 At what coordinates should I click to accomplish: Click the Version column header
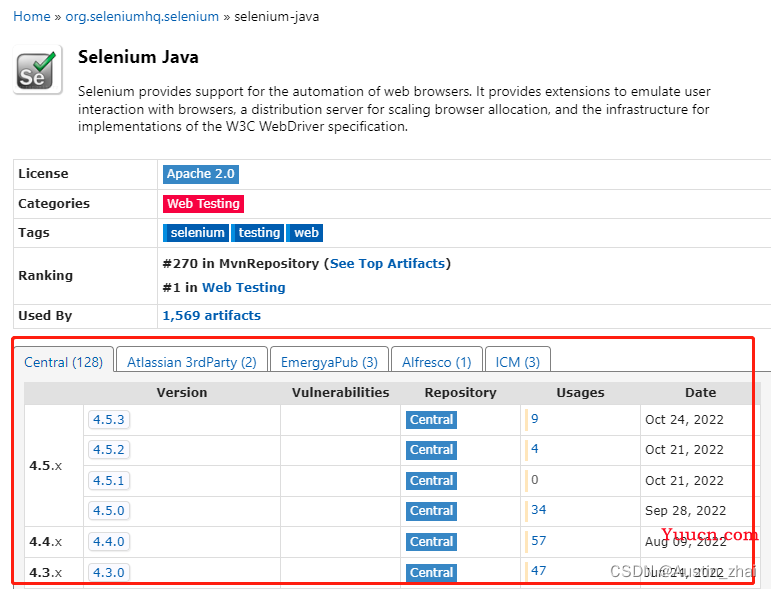[181, 393]
